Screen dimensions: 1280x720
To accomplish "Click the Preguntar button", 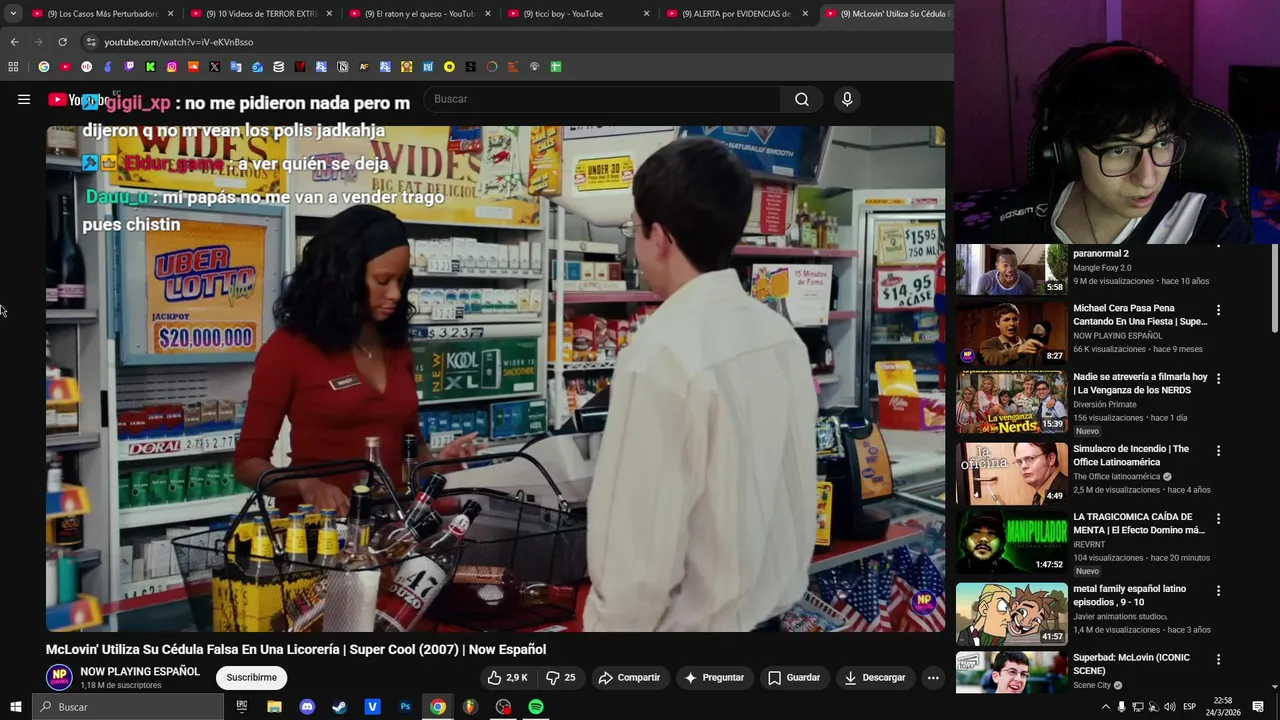I will click(714, 677).
